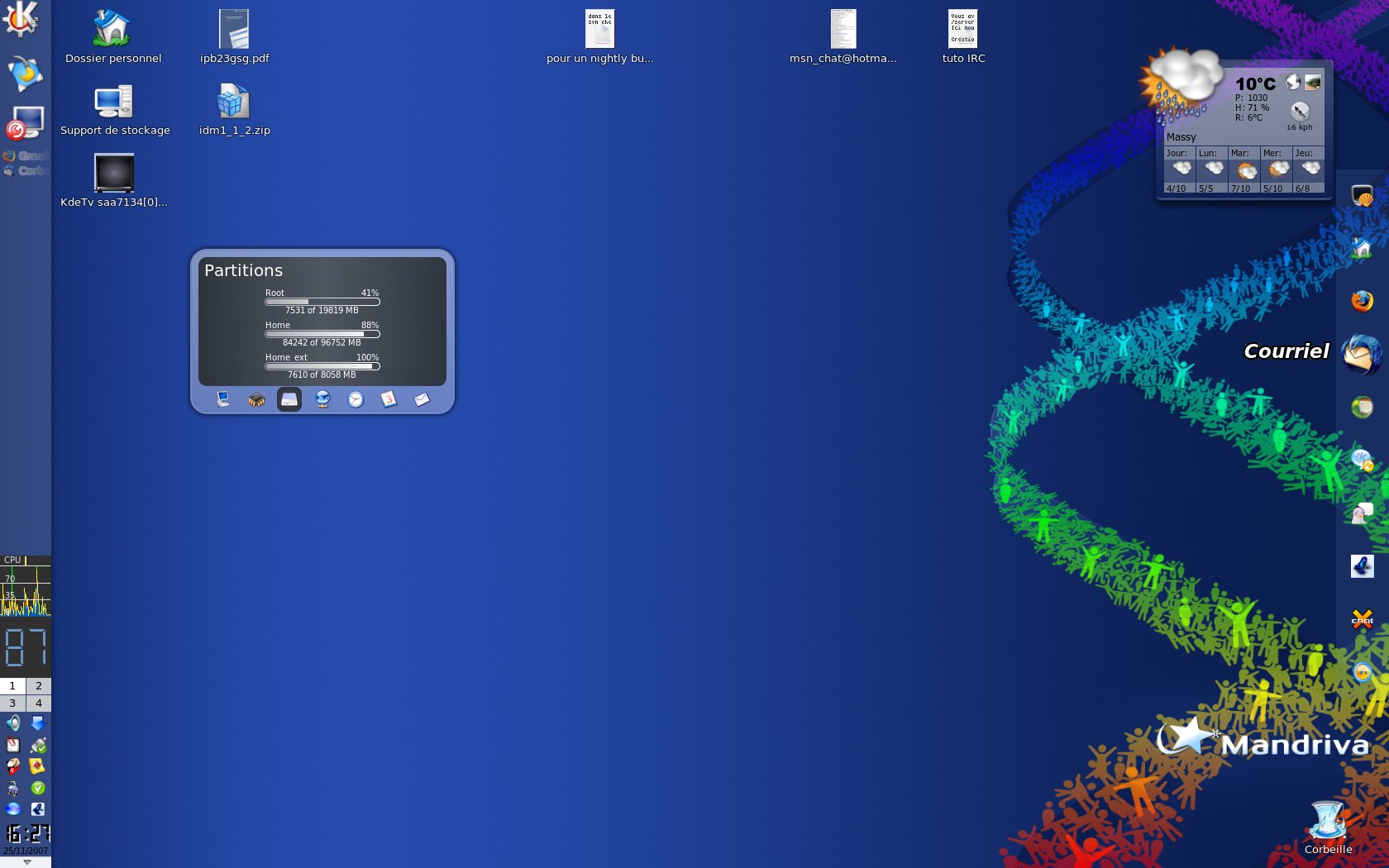1389x868 pixels.
Task: Switch to the network globe view
Action: click(x=322, y=400)
